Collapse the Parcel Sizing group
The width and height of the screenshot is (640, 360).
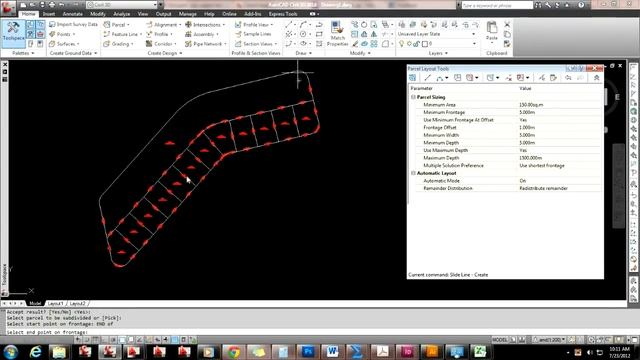413,97
